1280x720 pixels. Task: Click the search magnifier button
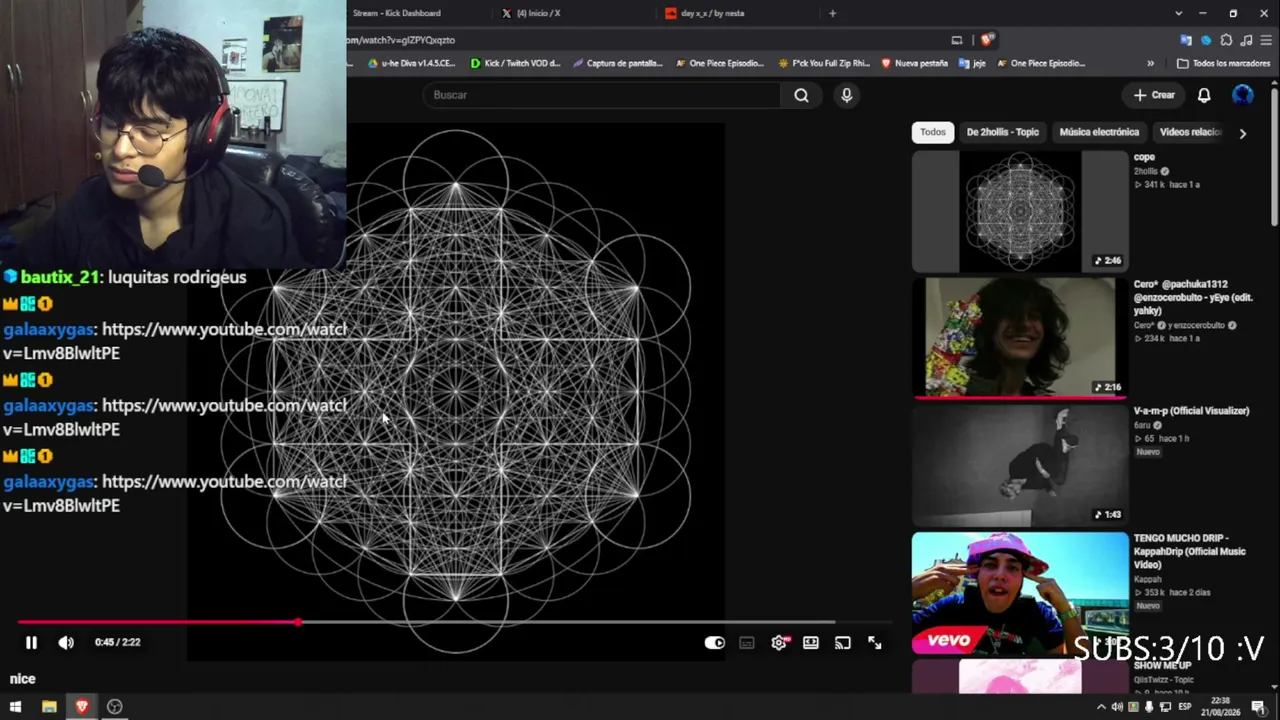click(x=801, y=95)
